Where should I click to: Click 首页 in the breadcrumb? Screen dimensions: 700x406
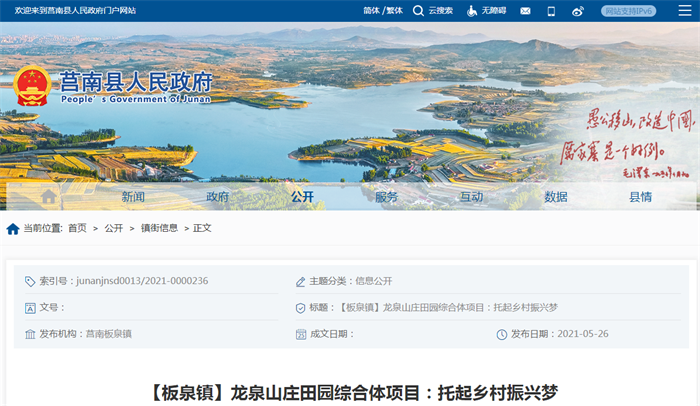click(x=77, y=229)
